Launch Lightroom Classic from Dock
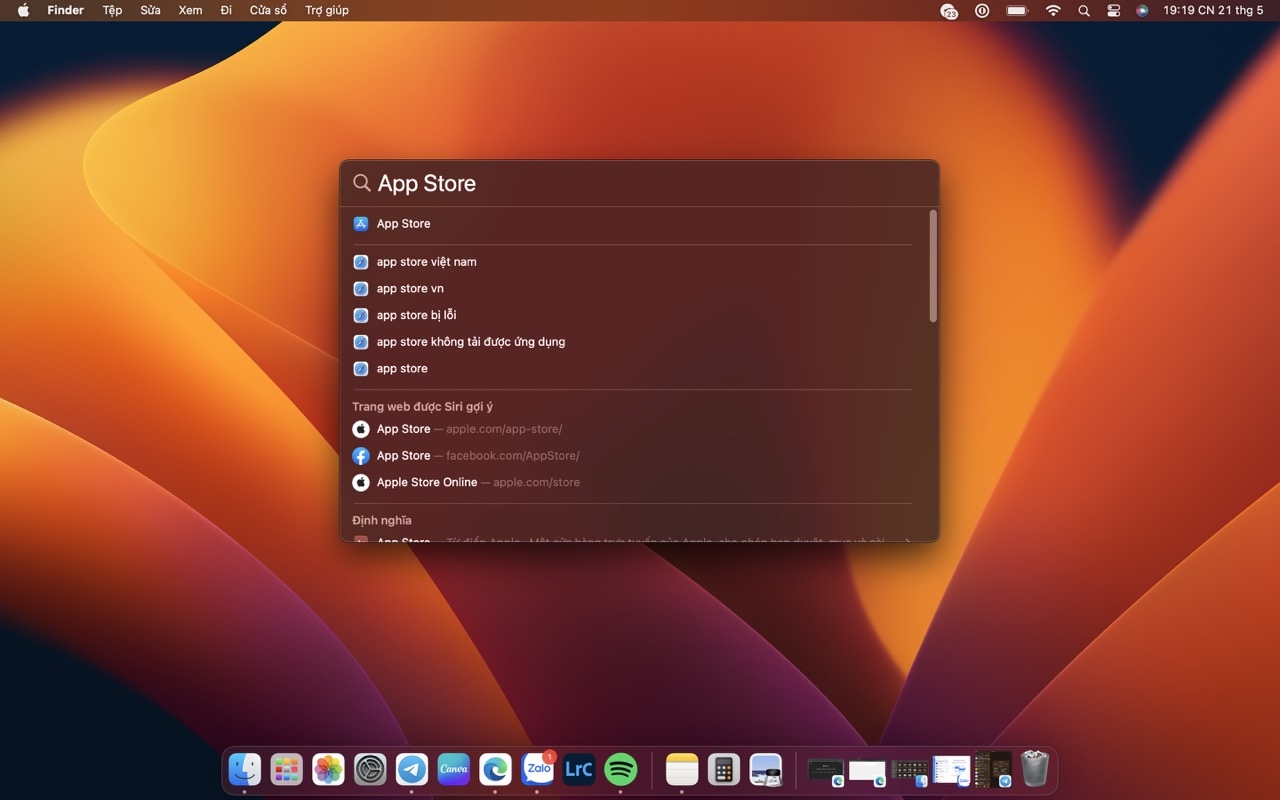This screenshot has width=1280, height=800. point(579,769)
